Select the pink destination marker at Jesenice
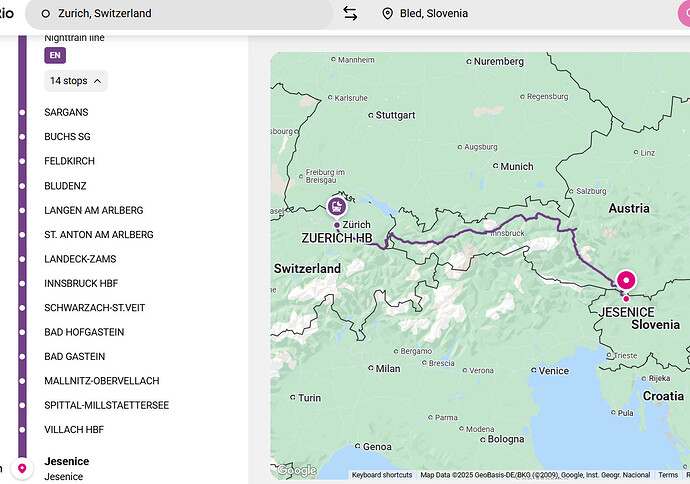This screenshot has width=690, height=484. click(626, 280)
